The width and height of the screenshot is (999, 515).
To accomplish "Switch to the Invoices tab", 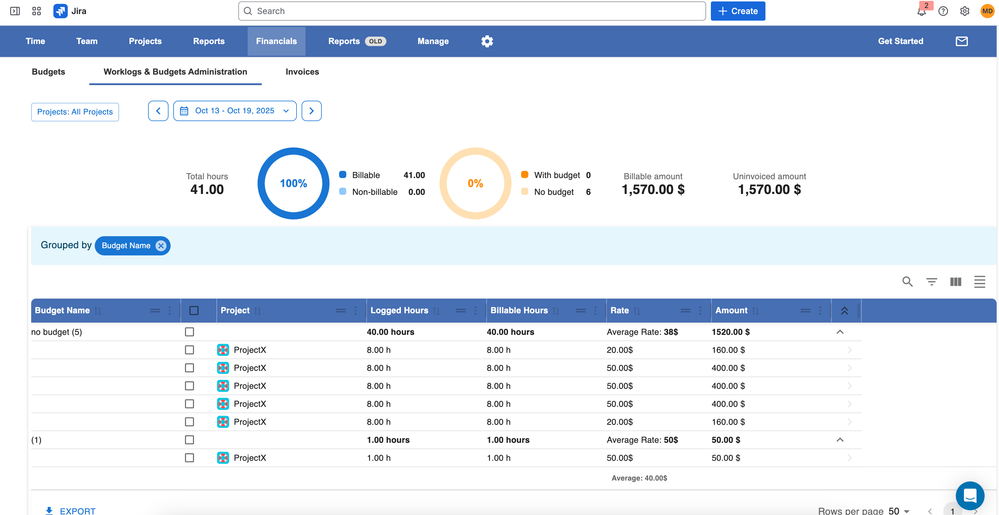I will [302, 72].
